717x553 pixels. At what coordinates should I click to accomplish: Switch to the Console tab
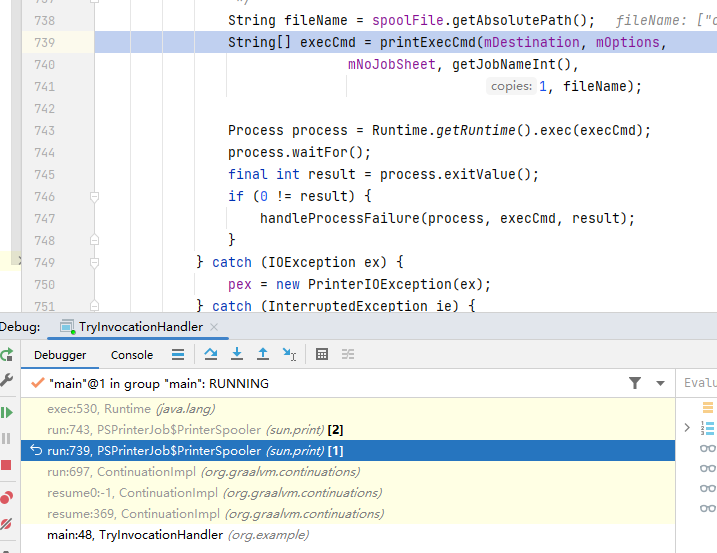[132, 355]
